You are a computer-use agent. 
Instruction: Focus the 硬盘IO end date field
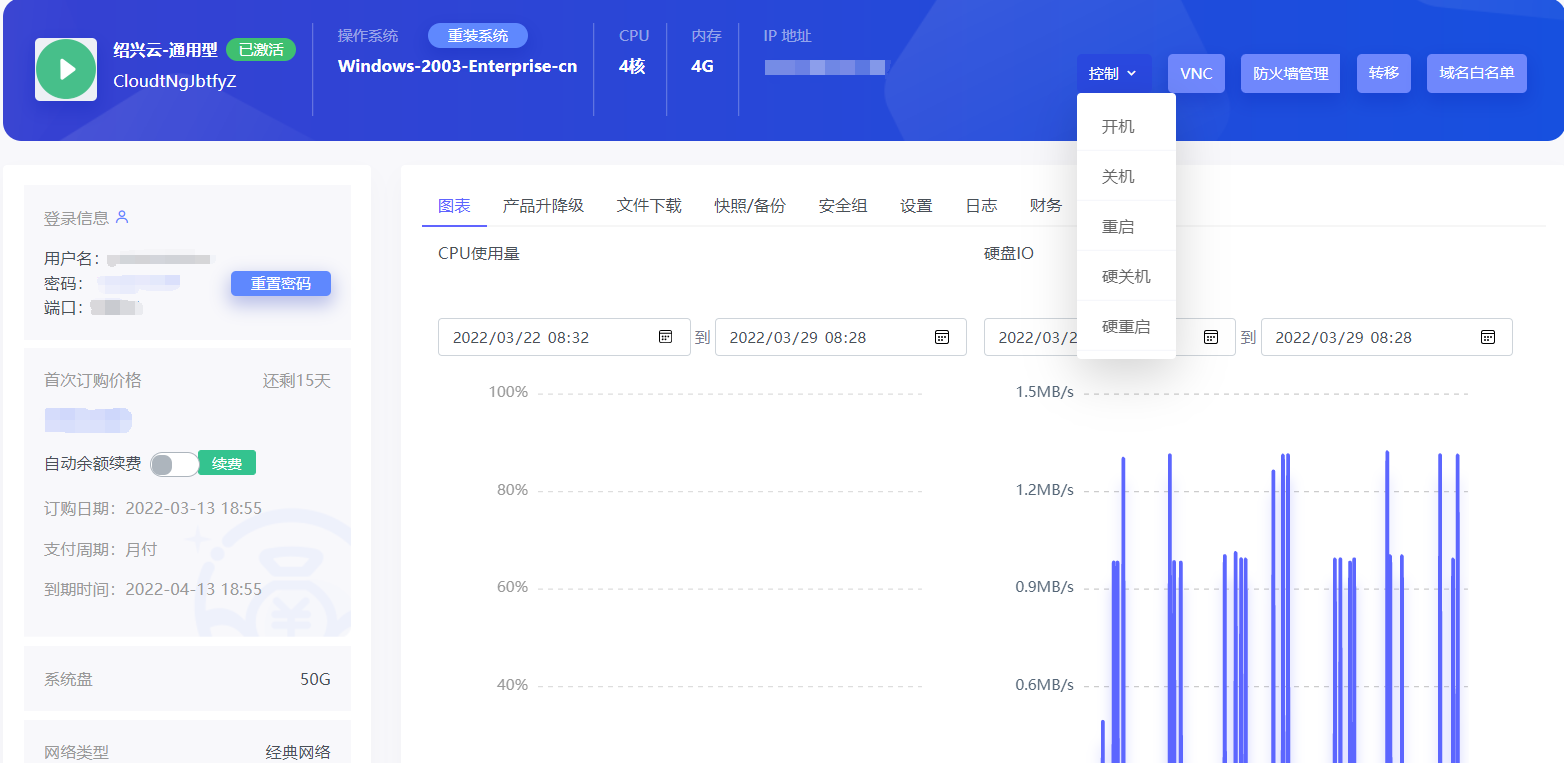(1387, 337)
